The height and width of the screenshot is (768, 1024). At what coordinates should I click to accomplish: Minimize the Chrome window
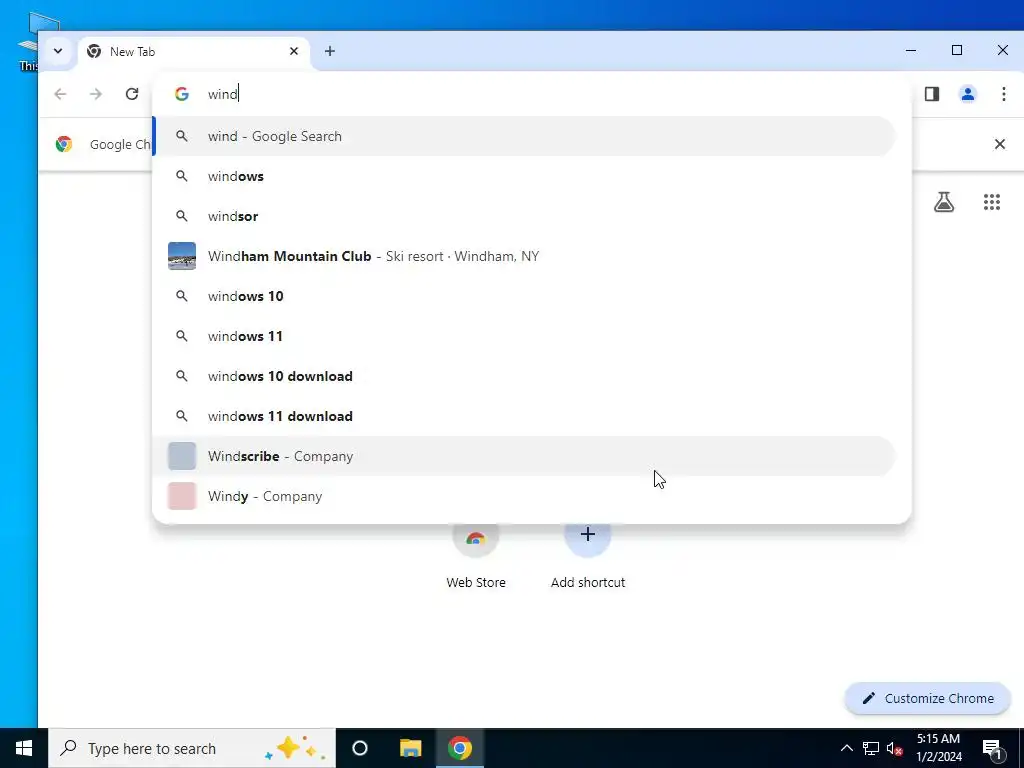(x=911, y=50)
